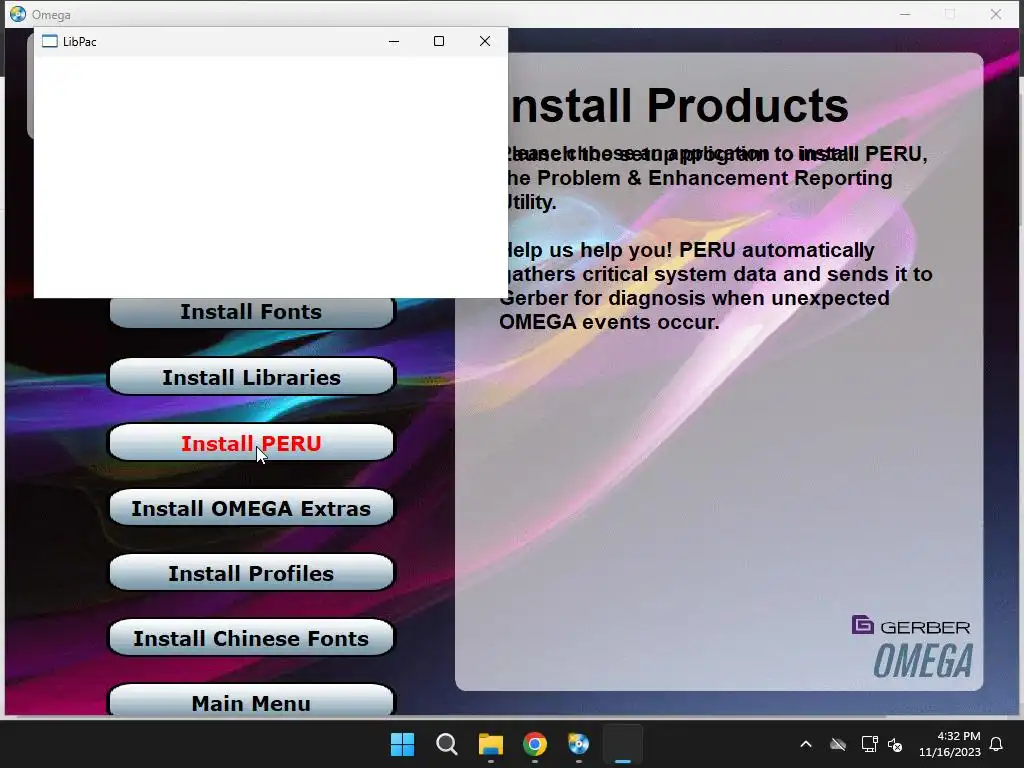
Task: Switch to Omega disc app in taskbar
Action: pyautogui.click(x=579, y=744)
